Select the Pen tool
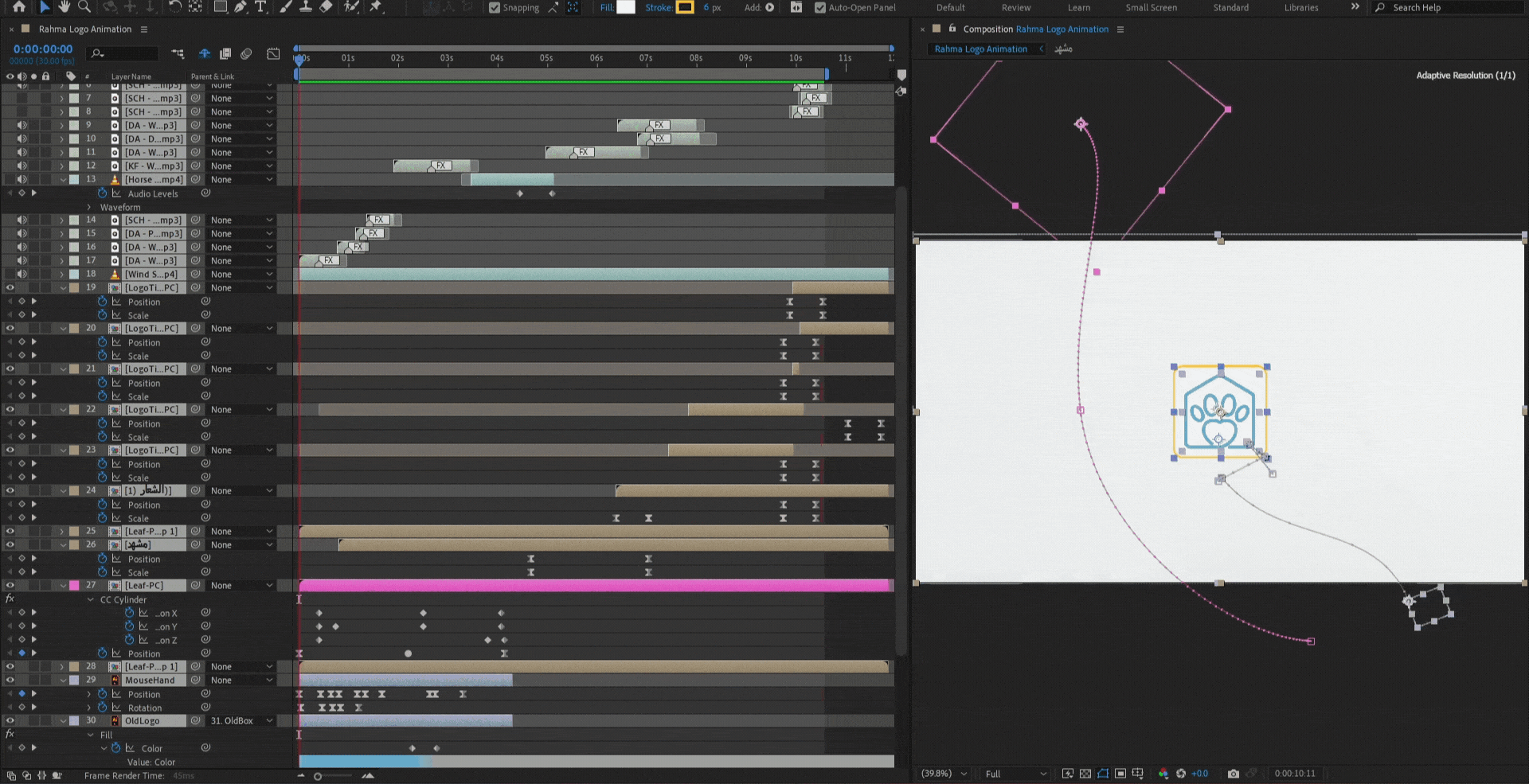This screenshot has height=784, width=1529. (240, 6)
